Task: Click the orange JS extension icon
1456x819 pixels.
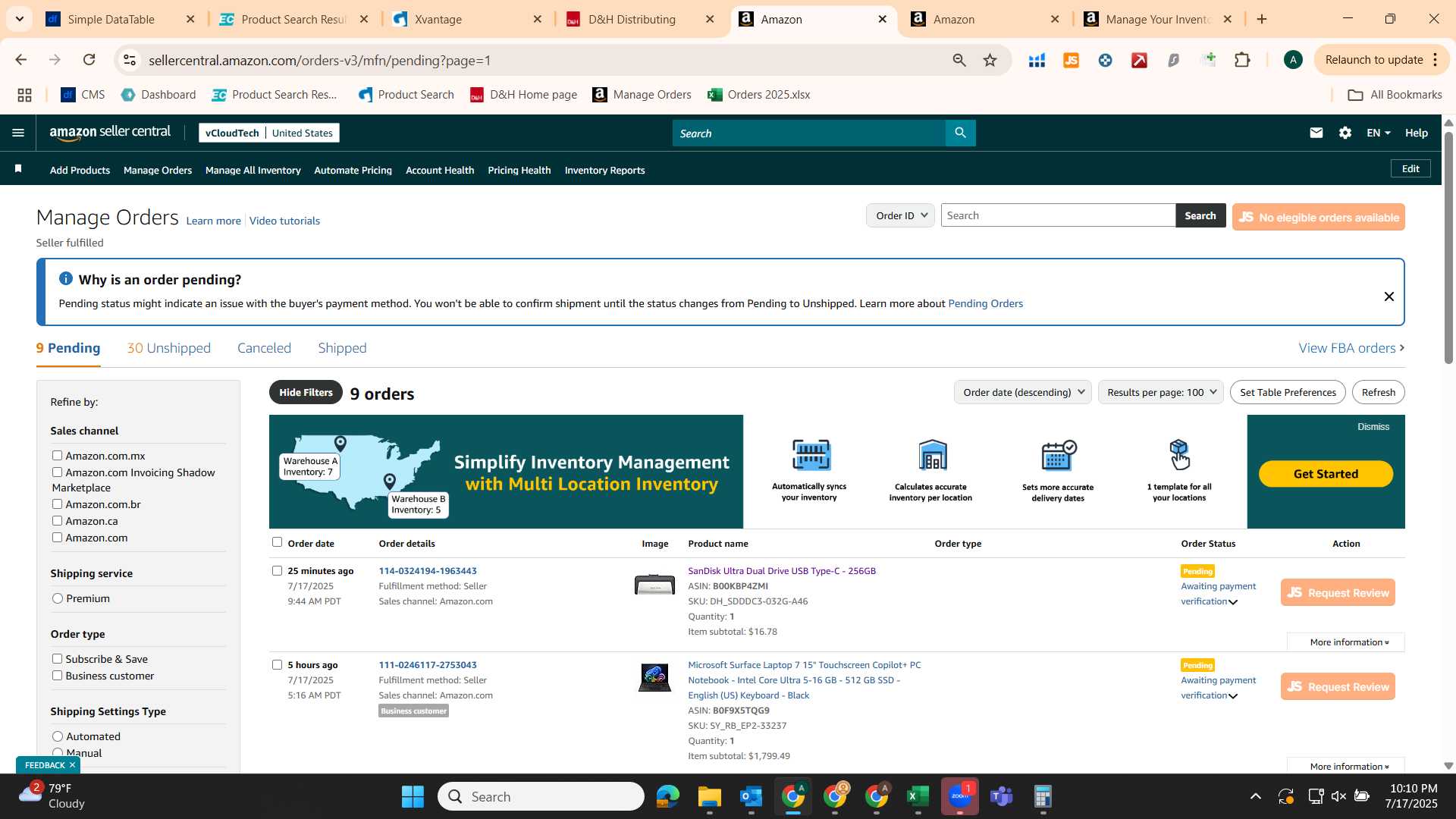Action: point(1071,60)
